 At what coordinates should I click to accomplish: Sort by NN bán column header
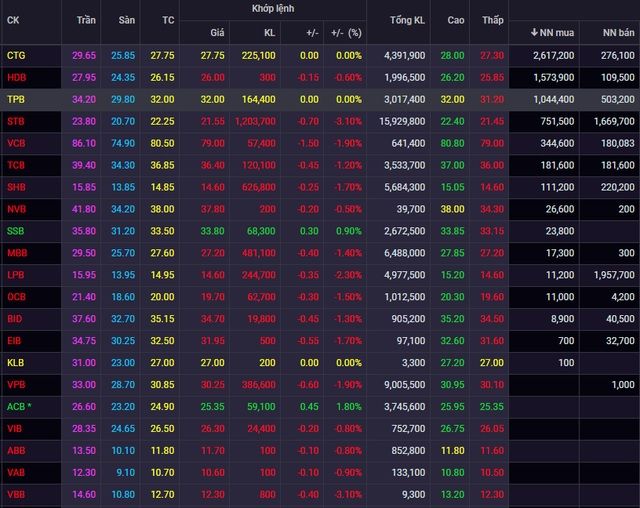pyautogui.click(x=618, y=33)
